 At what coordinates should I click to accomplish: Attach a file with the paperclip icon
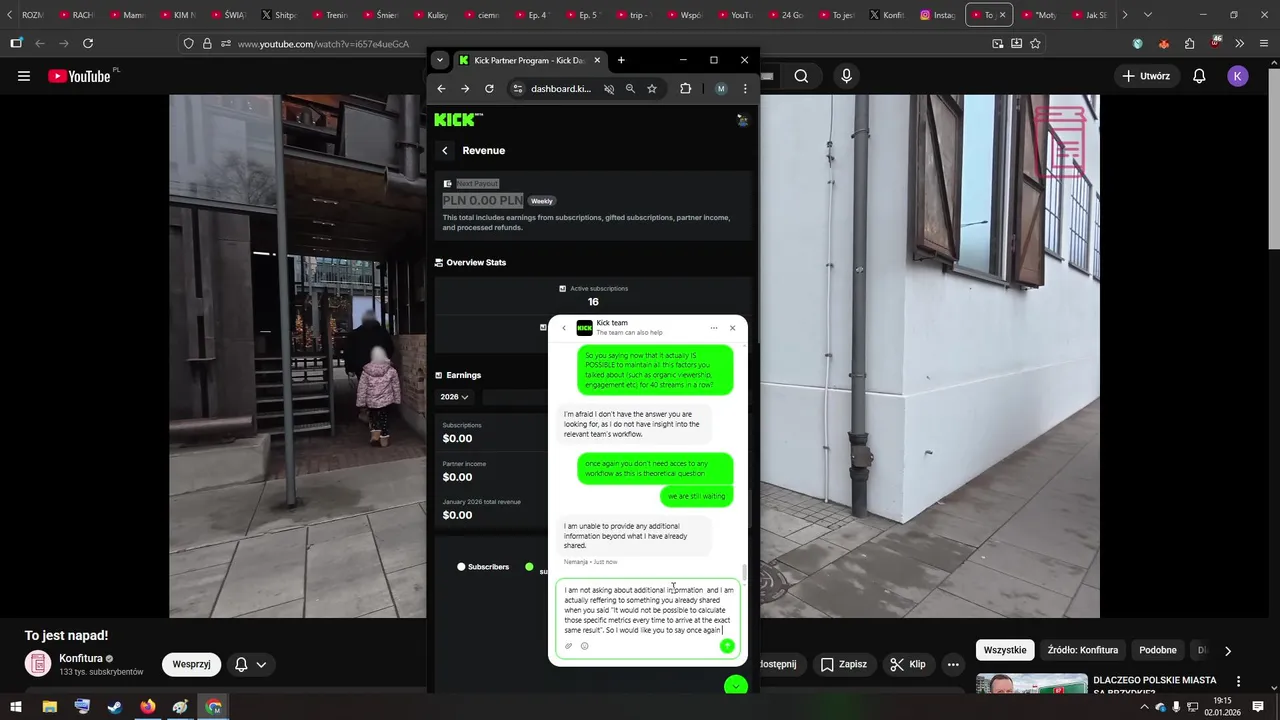569,646
